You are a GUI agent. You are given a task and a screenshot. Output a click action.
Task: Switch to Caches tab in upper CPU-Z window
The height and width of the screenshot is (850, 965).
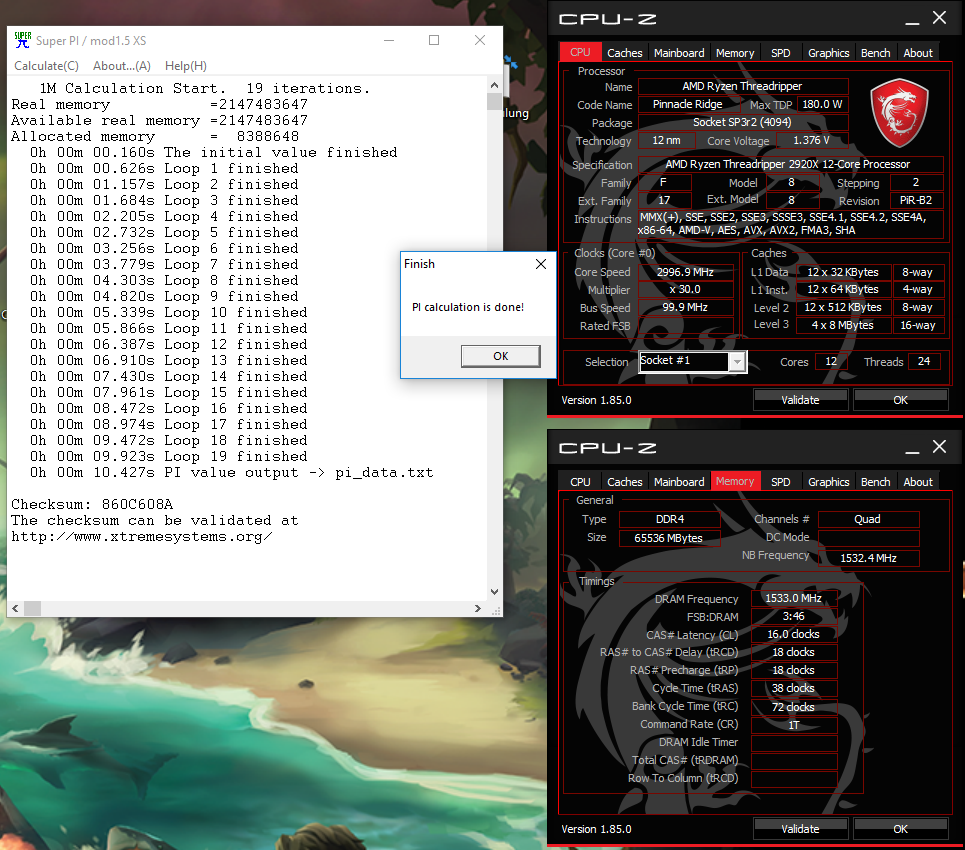pos(624,53)
